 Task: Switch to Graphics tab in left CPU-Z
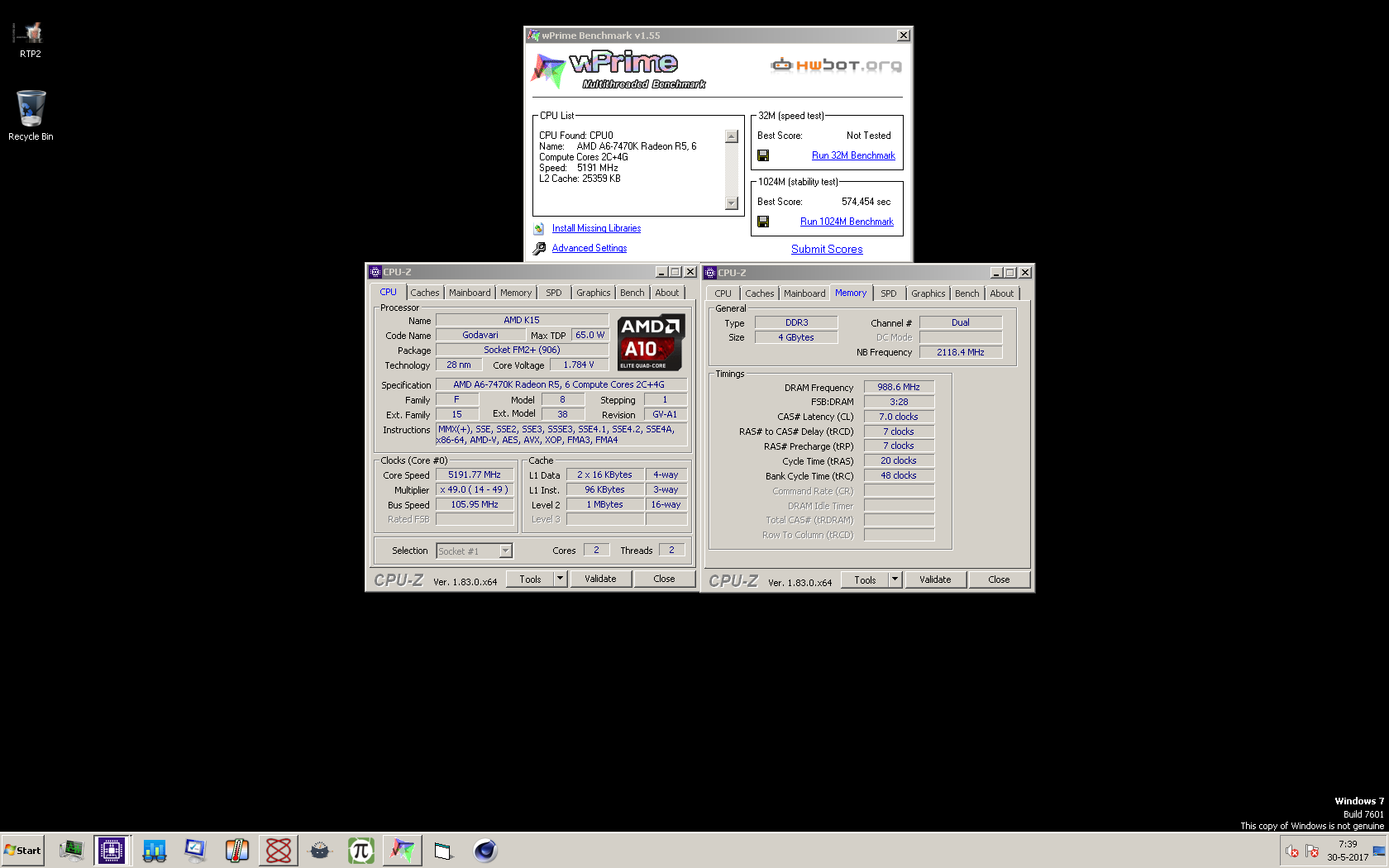[x=594, y=293]
